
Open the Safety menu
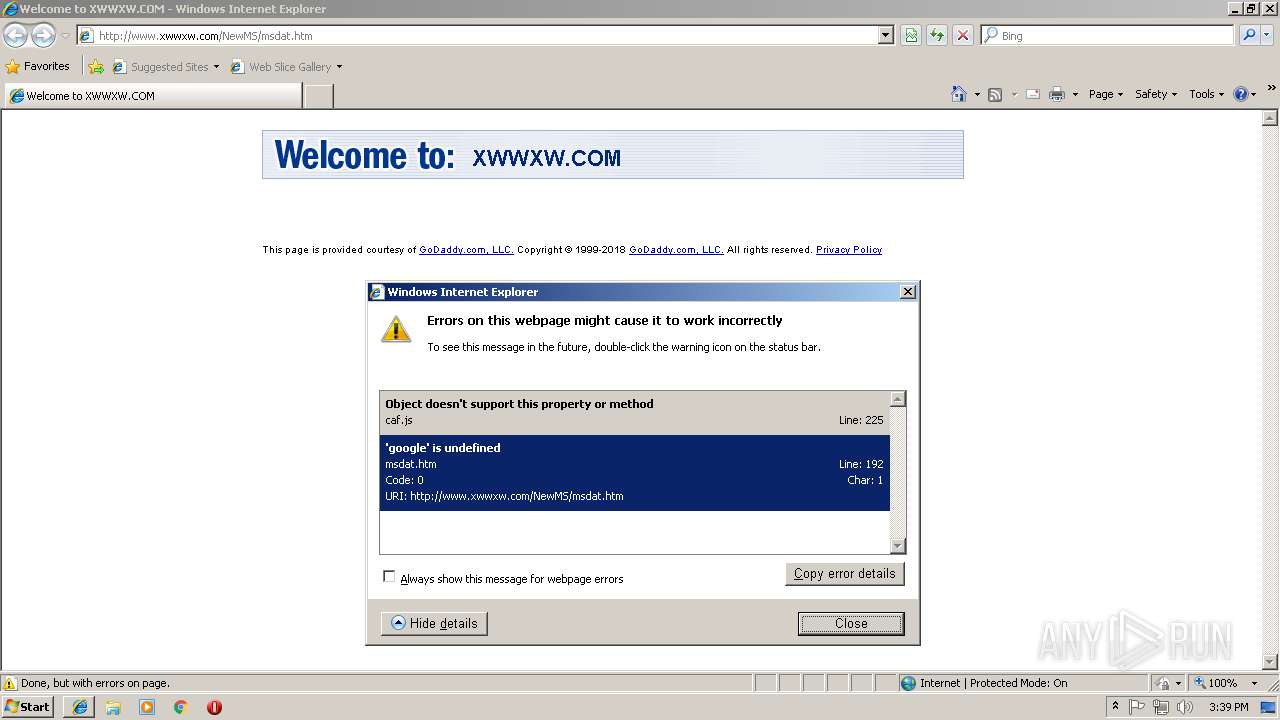click(x=1155, y=94)
